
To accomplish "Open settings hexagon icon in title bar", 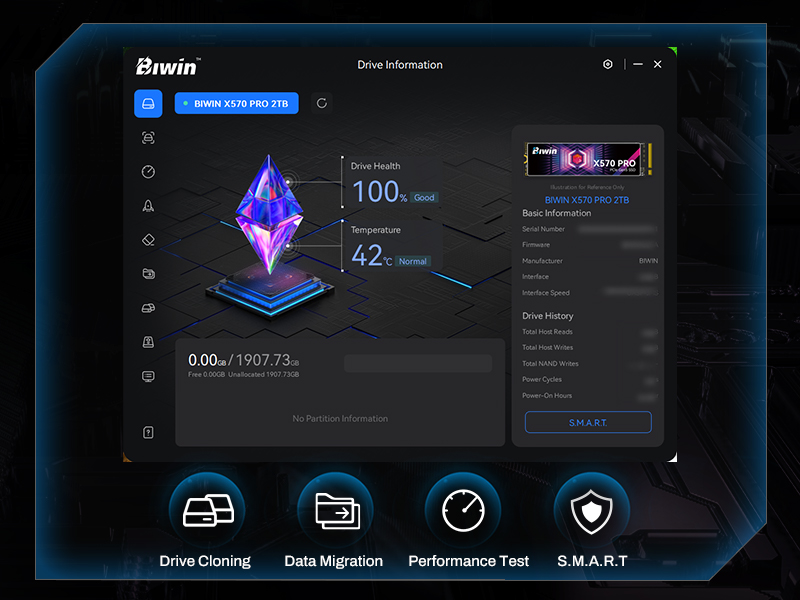I will 608,64.
